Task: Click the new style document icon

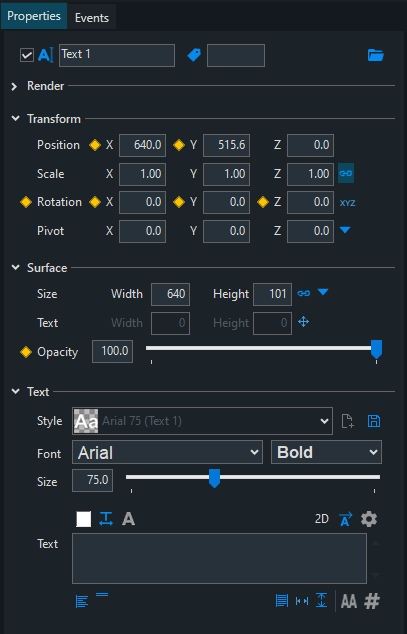Action: 348,421
